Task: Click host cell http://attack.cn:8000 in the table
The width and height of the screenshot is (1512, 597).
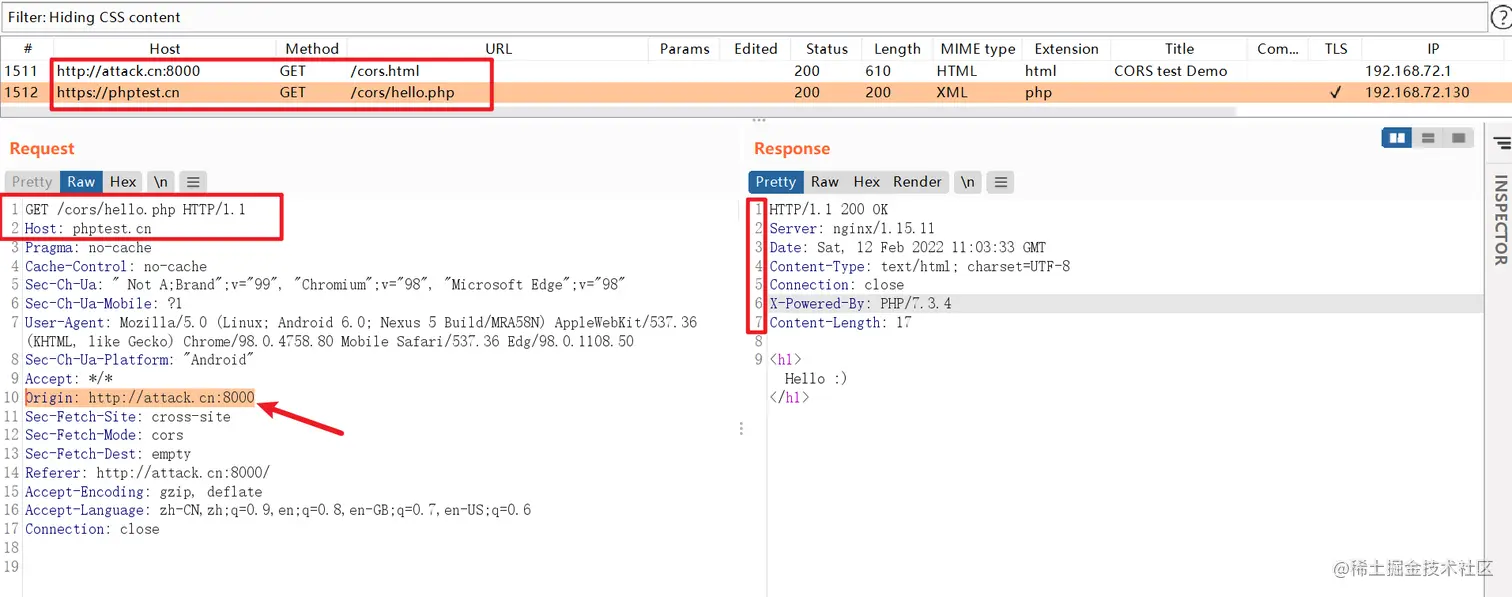Action: (x=128, y=71)
